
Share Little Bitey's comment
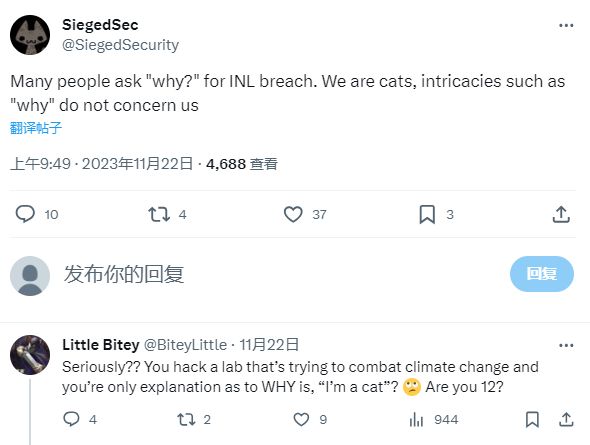click(566, 419)
